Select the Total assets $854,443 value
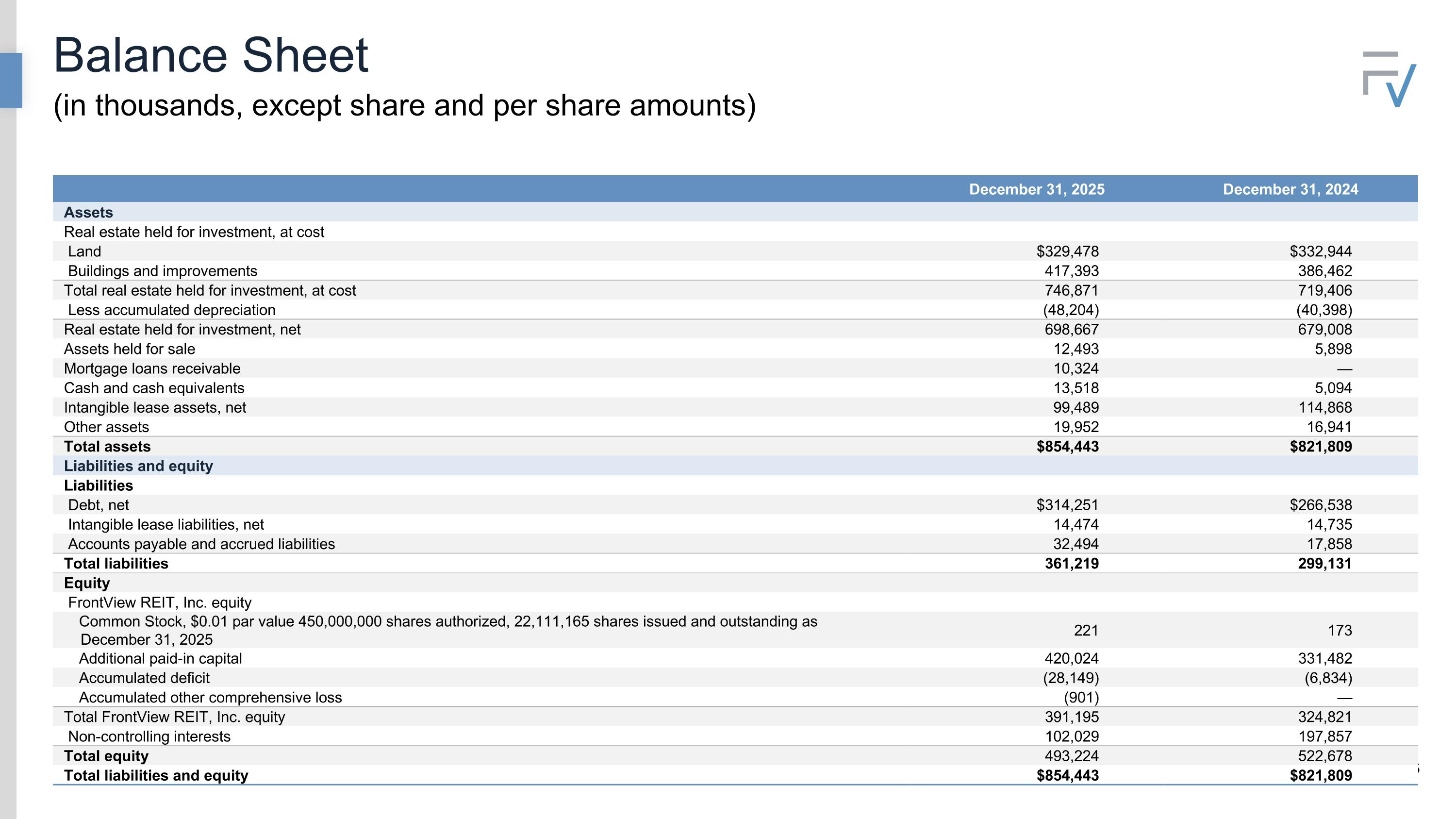1456x819 pixels. (1067, 447)
